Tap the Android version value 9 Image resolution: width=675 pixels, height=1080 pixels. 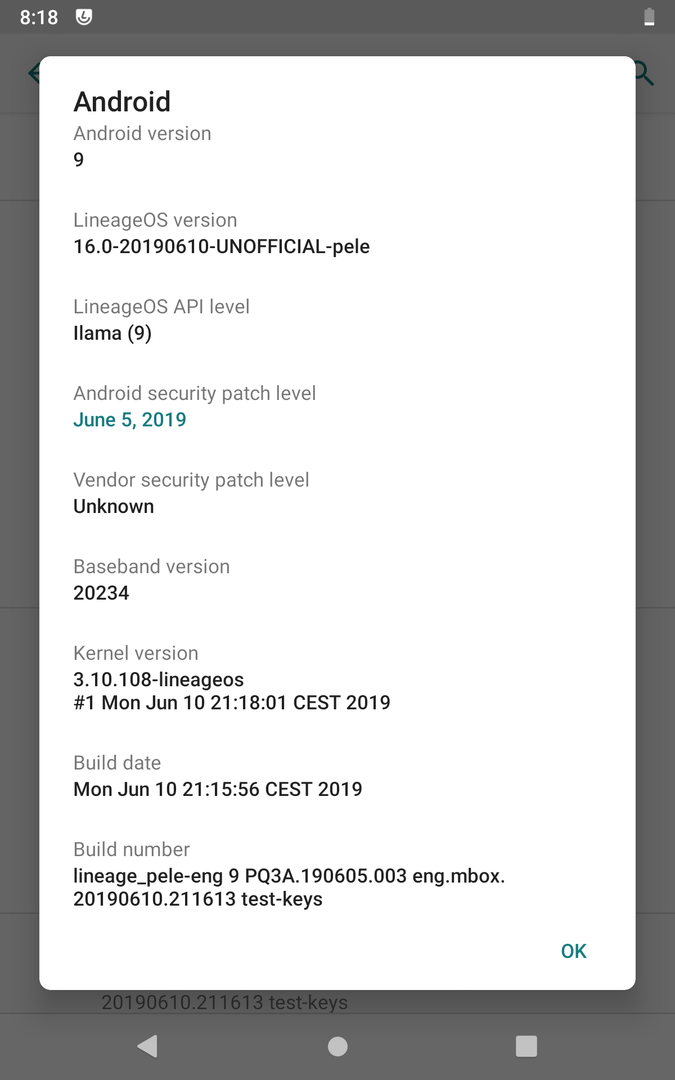tap(79, 160)
